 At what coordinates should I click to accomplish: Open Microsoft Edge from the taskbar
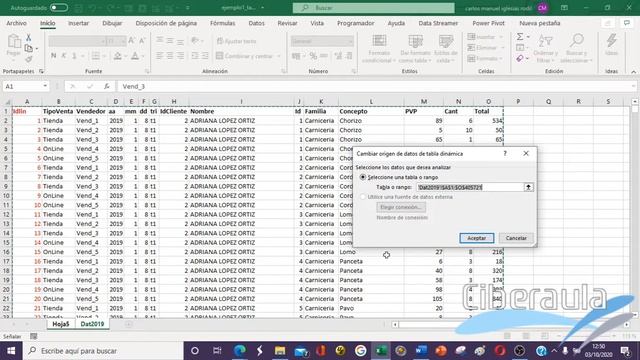coord(240,351)
